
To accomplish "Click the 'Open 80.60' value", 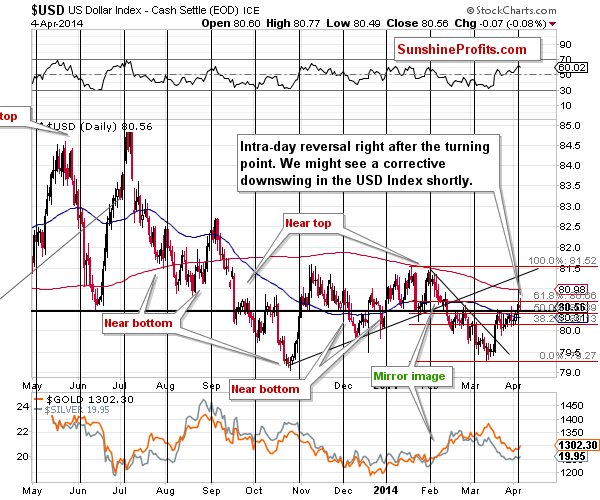I will click(x=231, y=23).
